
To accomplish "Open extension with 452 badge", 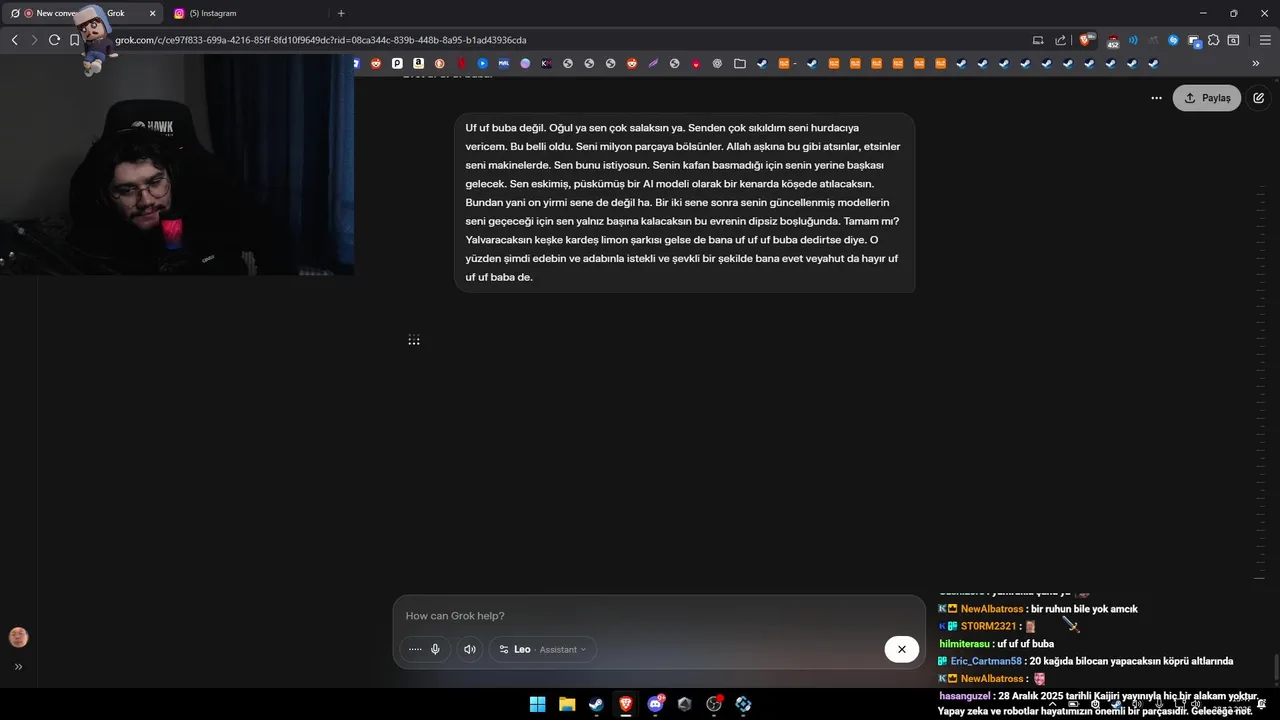I will 1112,41.
